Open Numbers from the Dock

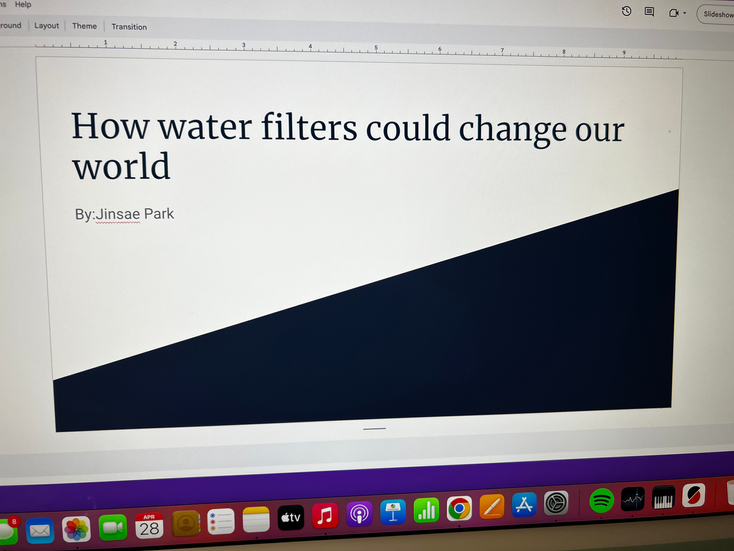point(426,510)
